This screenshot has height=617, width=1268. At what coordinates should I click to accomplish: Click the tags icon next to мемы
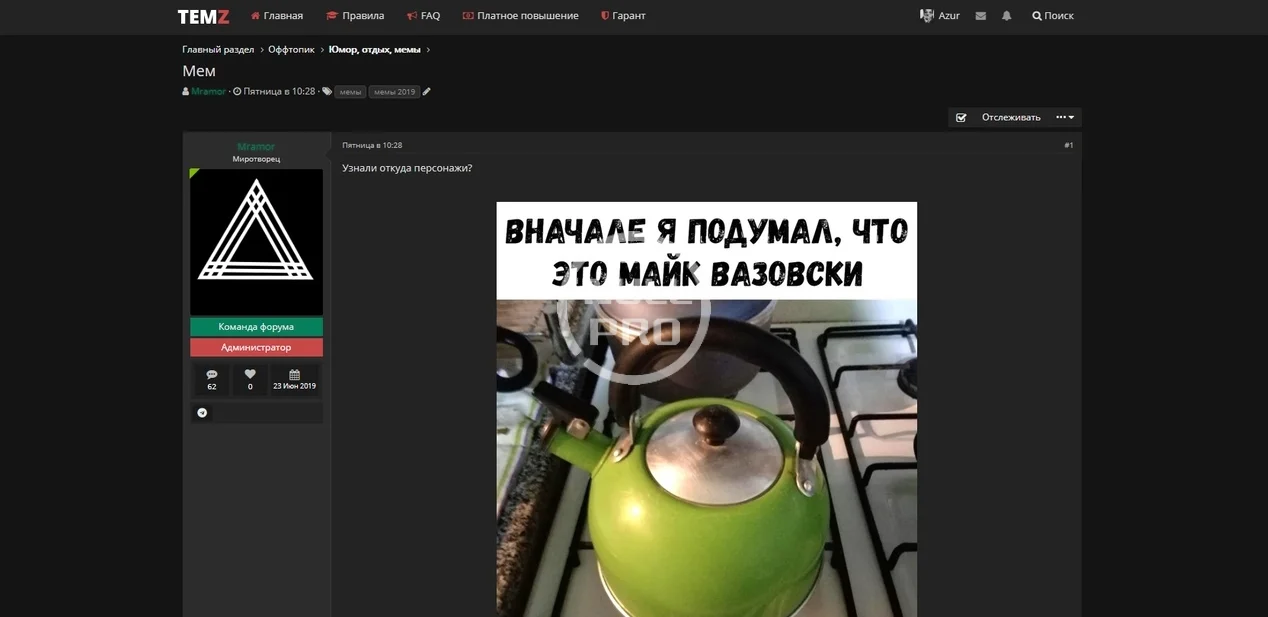coord(327,91)
